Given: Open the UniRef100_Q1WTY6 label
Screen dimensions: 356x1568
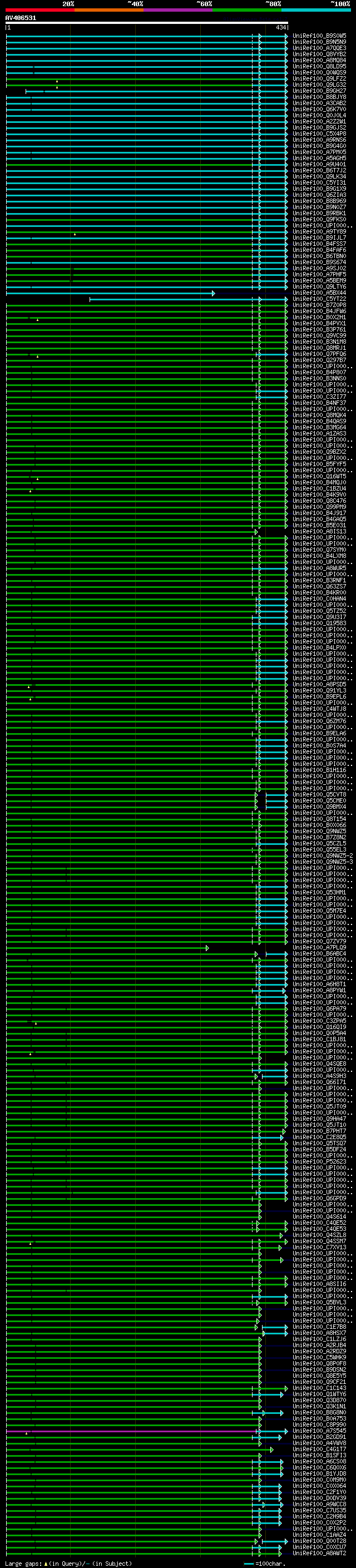Looking at the screenshot, I should coord(319,1394).
